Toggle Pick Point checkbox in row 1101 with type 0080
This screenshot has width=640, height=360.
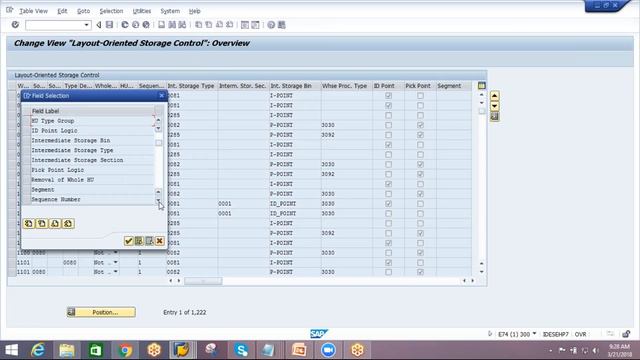(x=420, y=262)
